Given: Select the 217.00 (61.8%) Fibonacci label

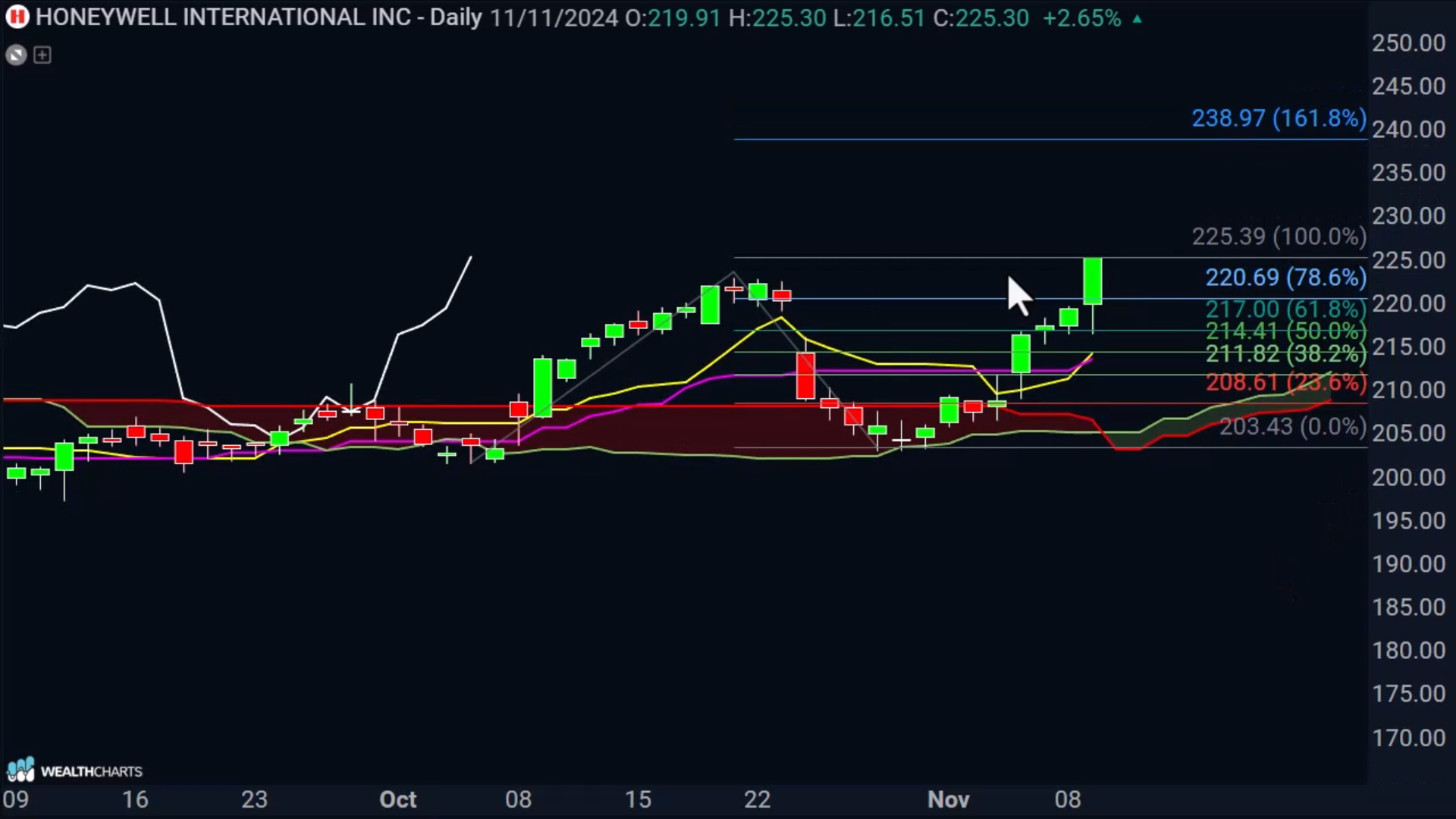Looking at the screenshot, I should click(1285, 309).
